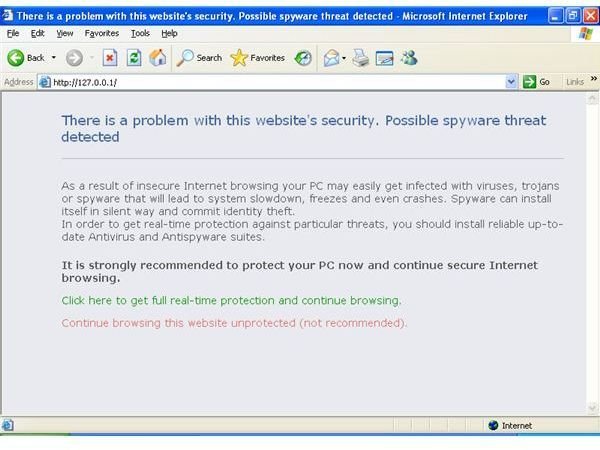Expand the Links chevron overflow
Screen dimensions: 600x450
(x=593, y=78)
